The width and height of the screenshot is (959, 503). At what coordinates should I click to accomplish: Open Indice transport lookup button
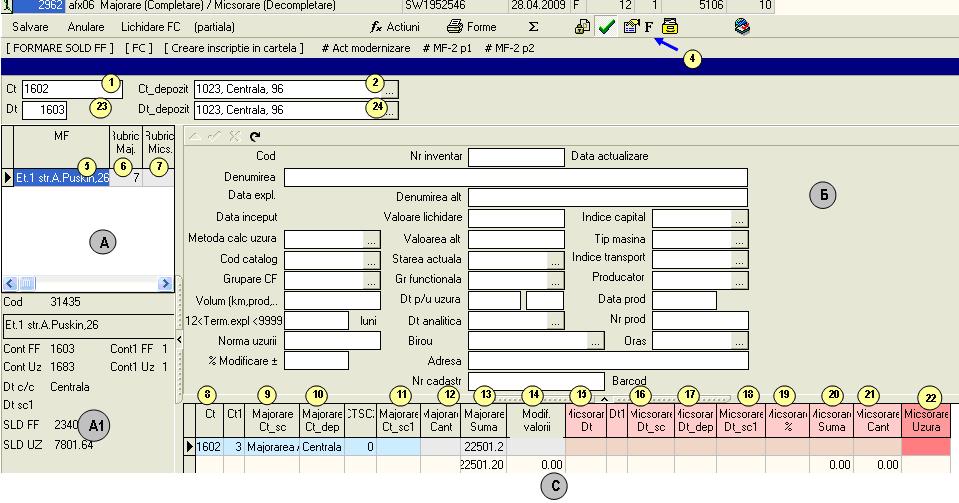tap(739, 261)
